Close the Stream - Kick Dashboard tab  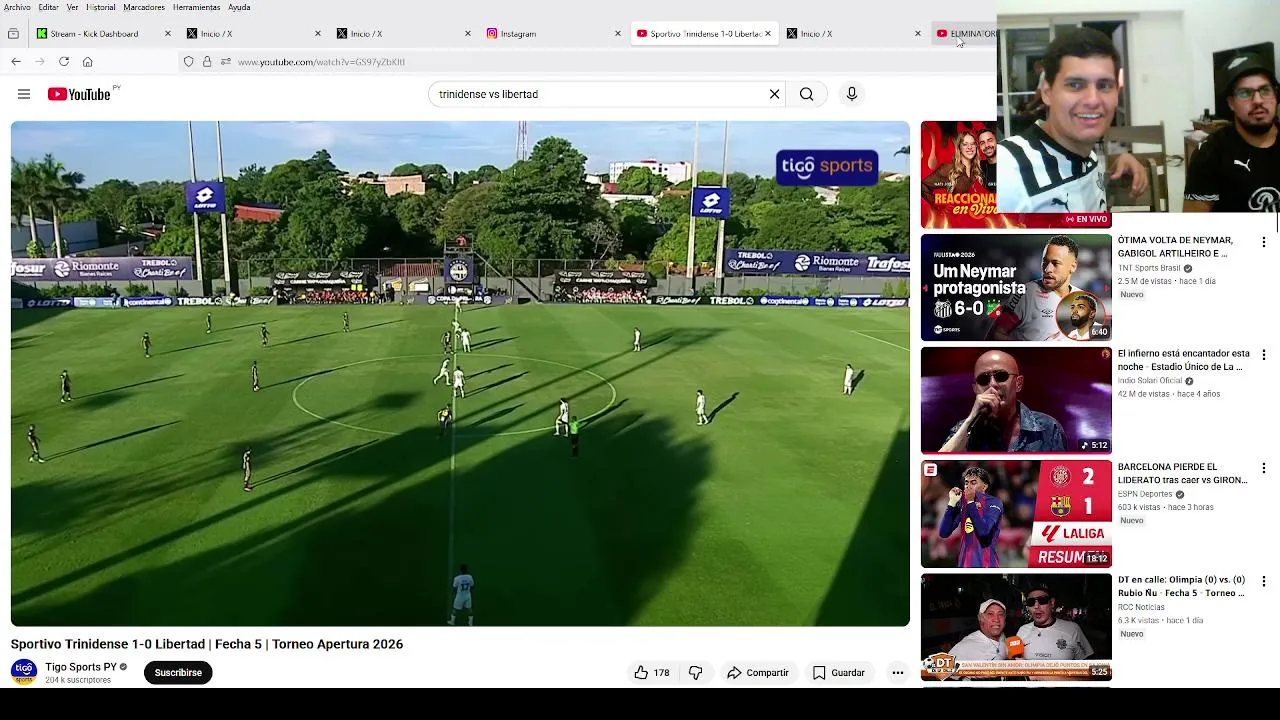(167, 34)
